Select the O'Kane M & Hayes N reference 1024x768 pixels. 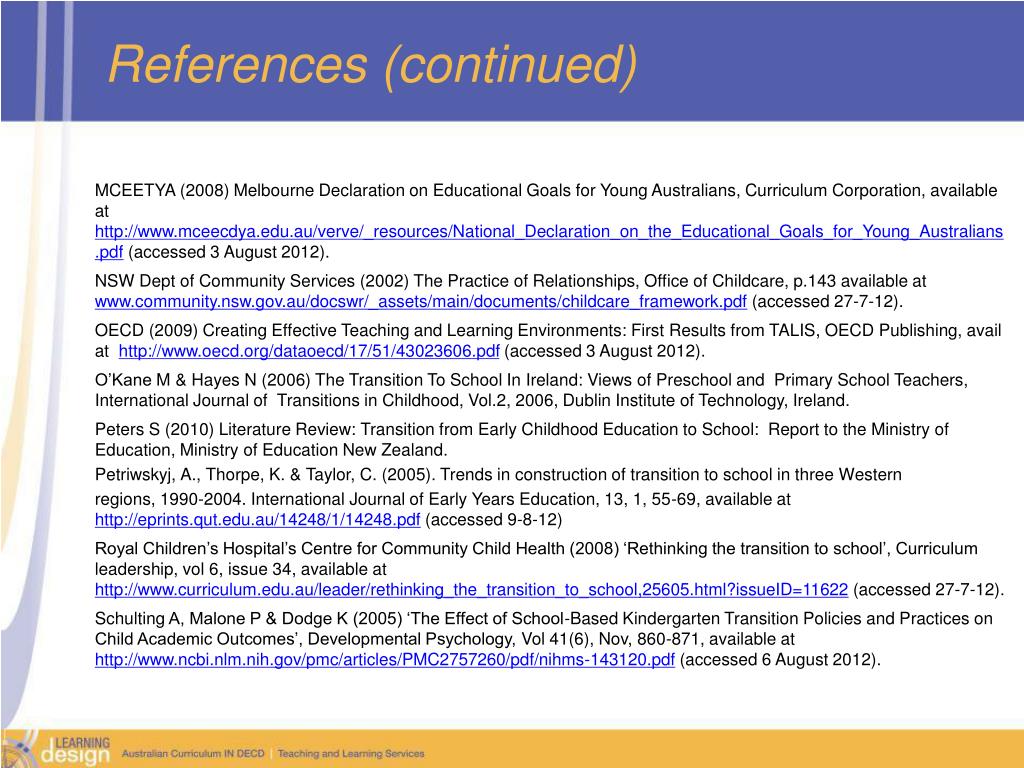pyautogui.click(x=532, y=391)
